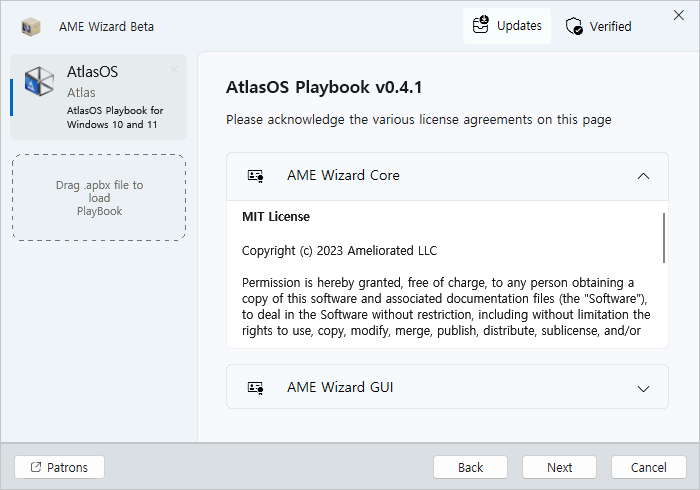Click the Patrons external link icon
Viewport: 700px width, 490px height.
[x=36, y=467]
